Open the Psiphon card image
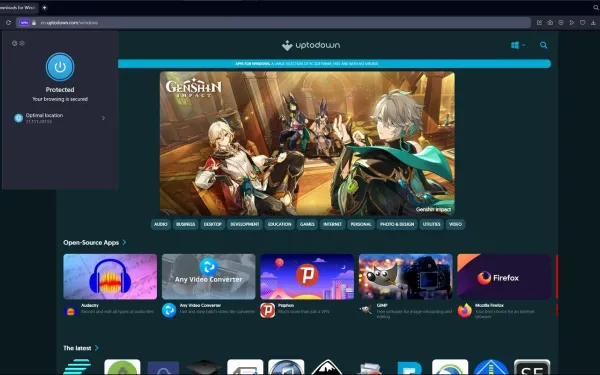Image resolution: width=600 pixels, height=375 pixels. point(307,277)
